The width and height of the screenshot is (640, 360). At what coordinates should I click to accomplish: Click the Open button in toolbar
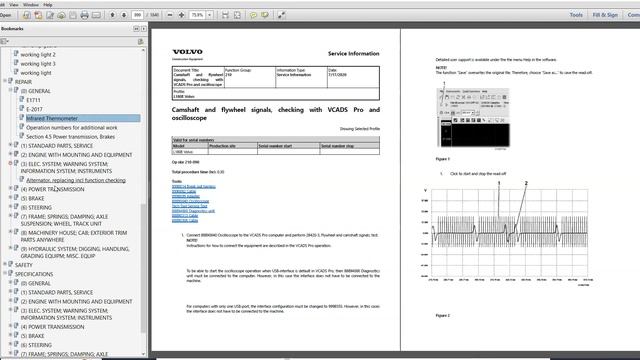click(x=6, y=15)
